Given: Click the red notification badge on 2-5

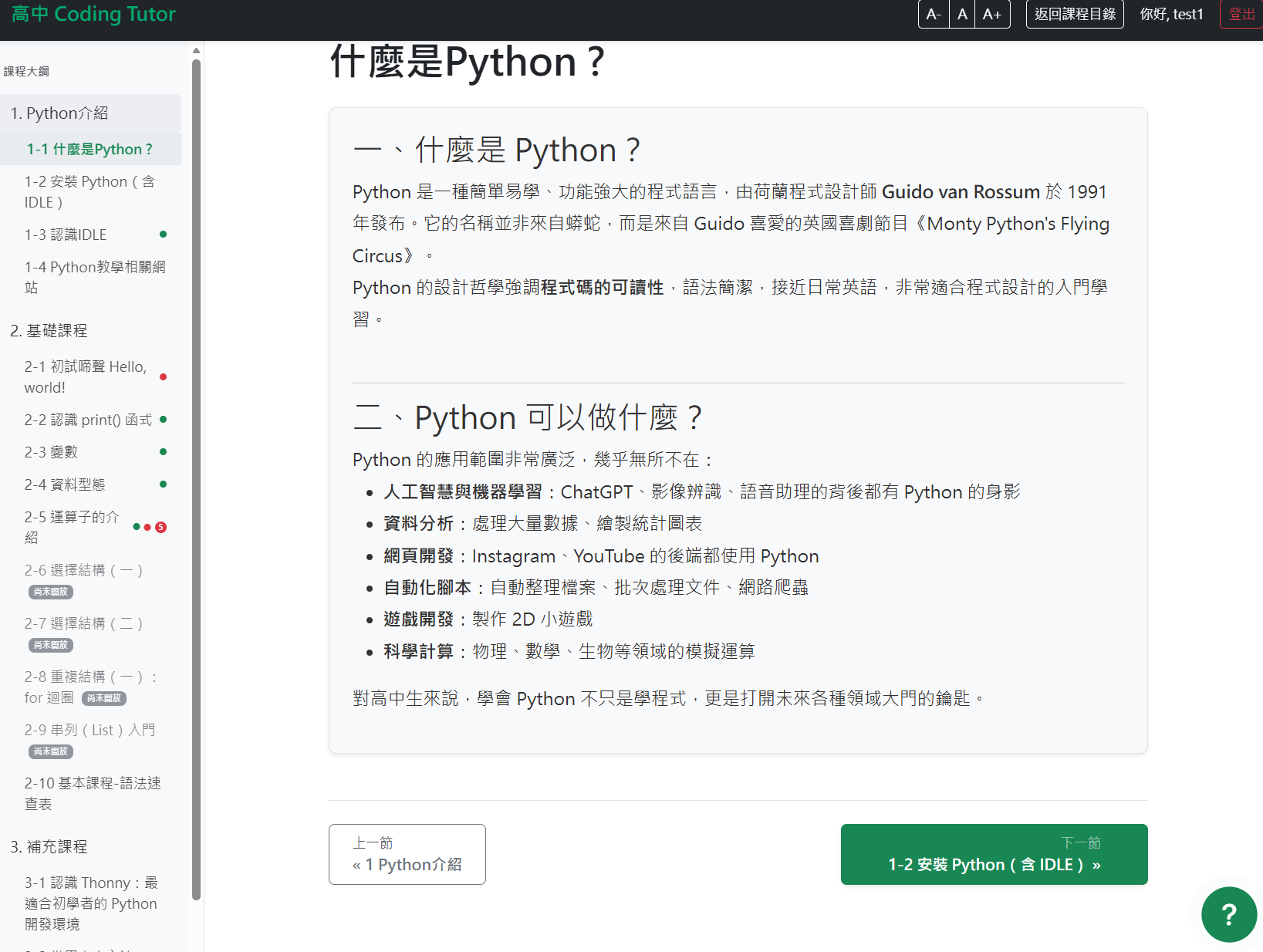Looking at the screenshot, I should tap(160, 528).
